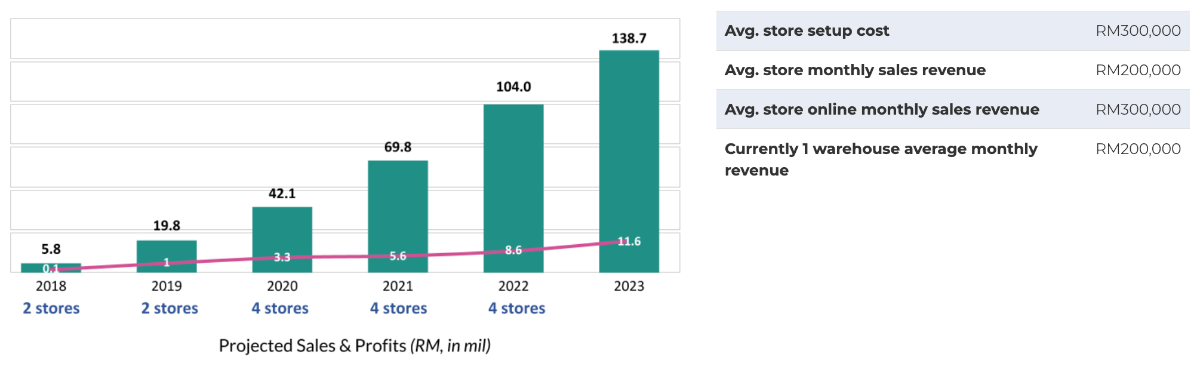
Task: Click the 69.8 value label
Action: pos(398,147)
